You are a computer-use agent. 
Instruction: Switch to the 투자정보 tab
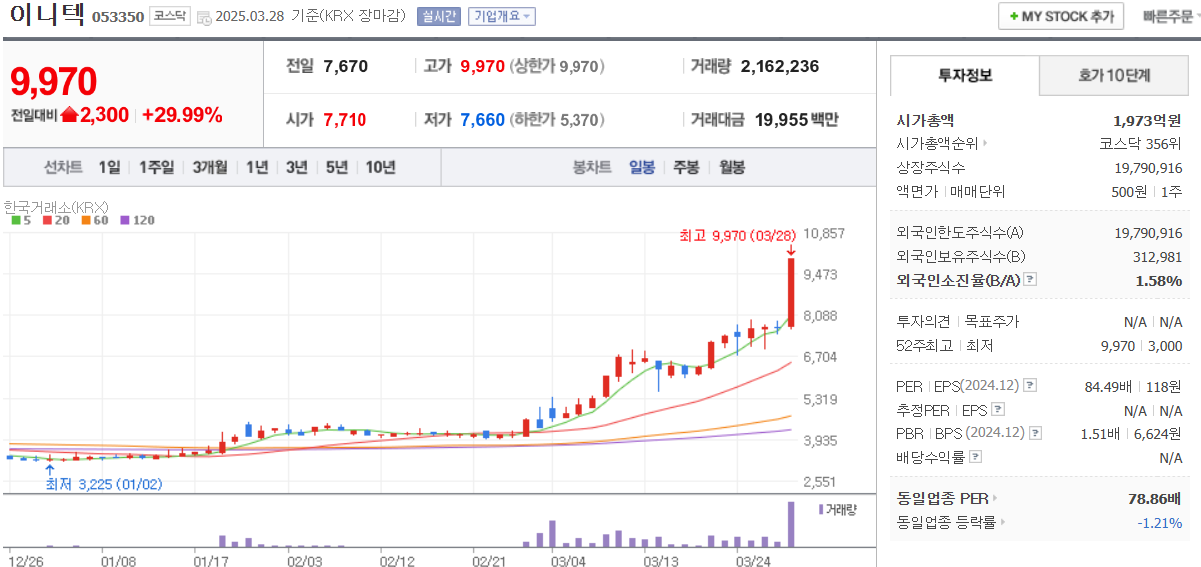click(965, 76)
